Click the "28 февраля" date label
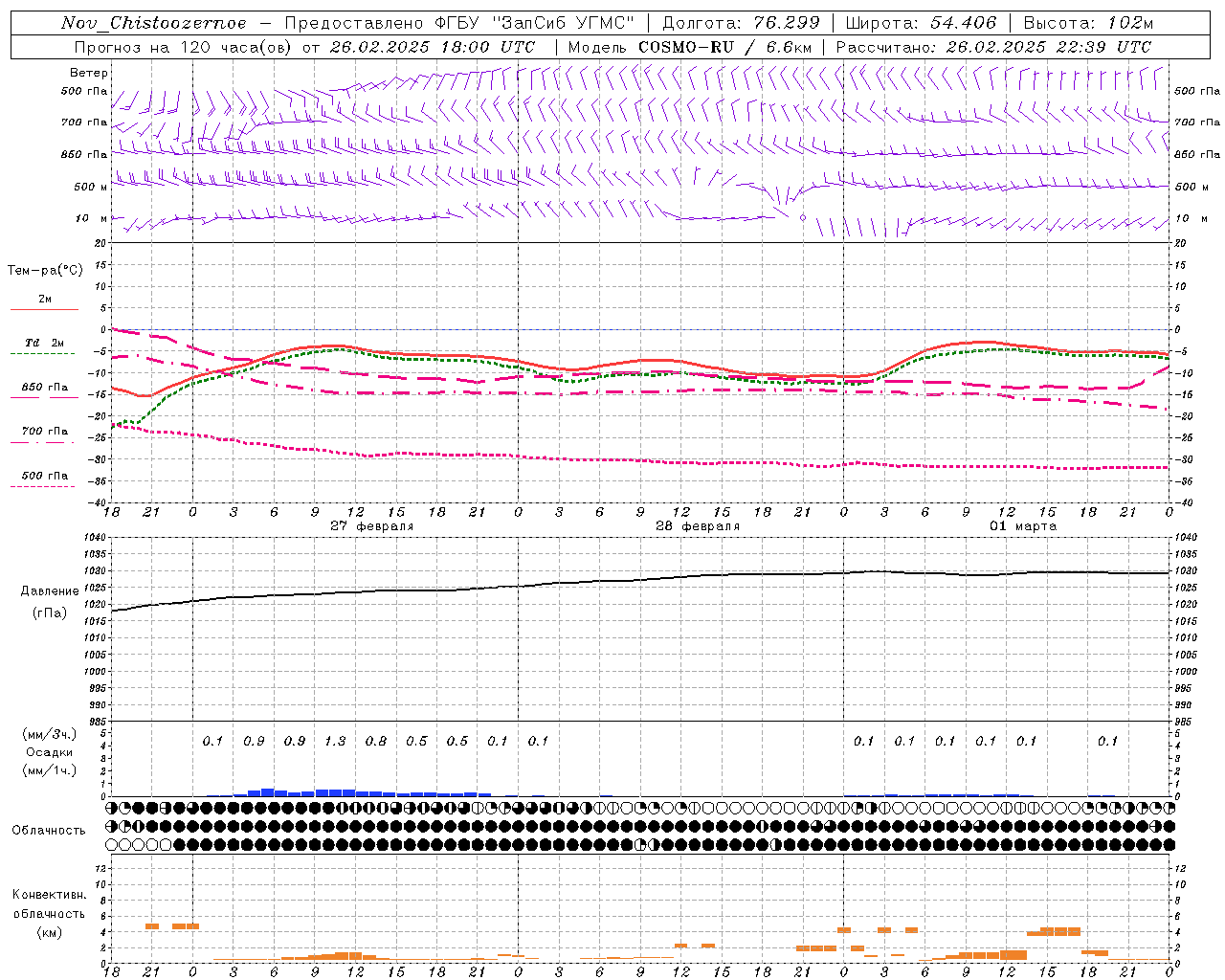This screenshot has width=1225, height=980. tap(698, 526)
